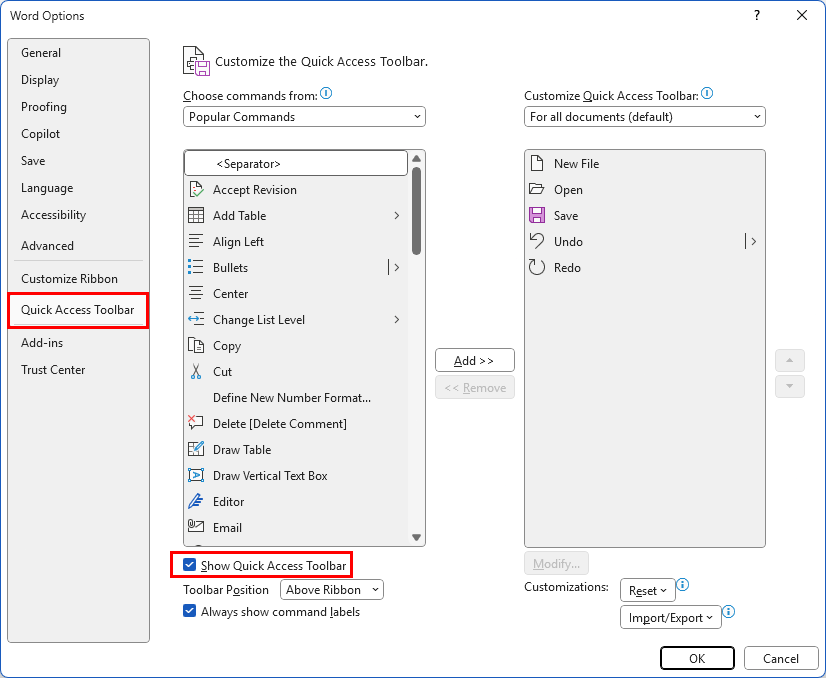
Task: Select the <Separator> list entry
Action: click(x=296, y=163)
